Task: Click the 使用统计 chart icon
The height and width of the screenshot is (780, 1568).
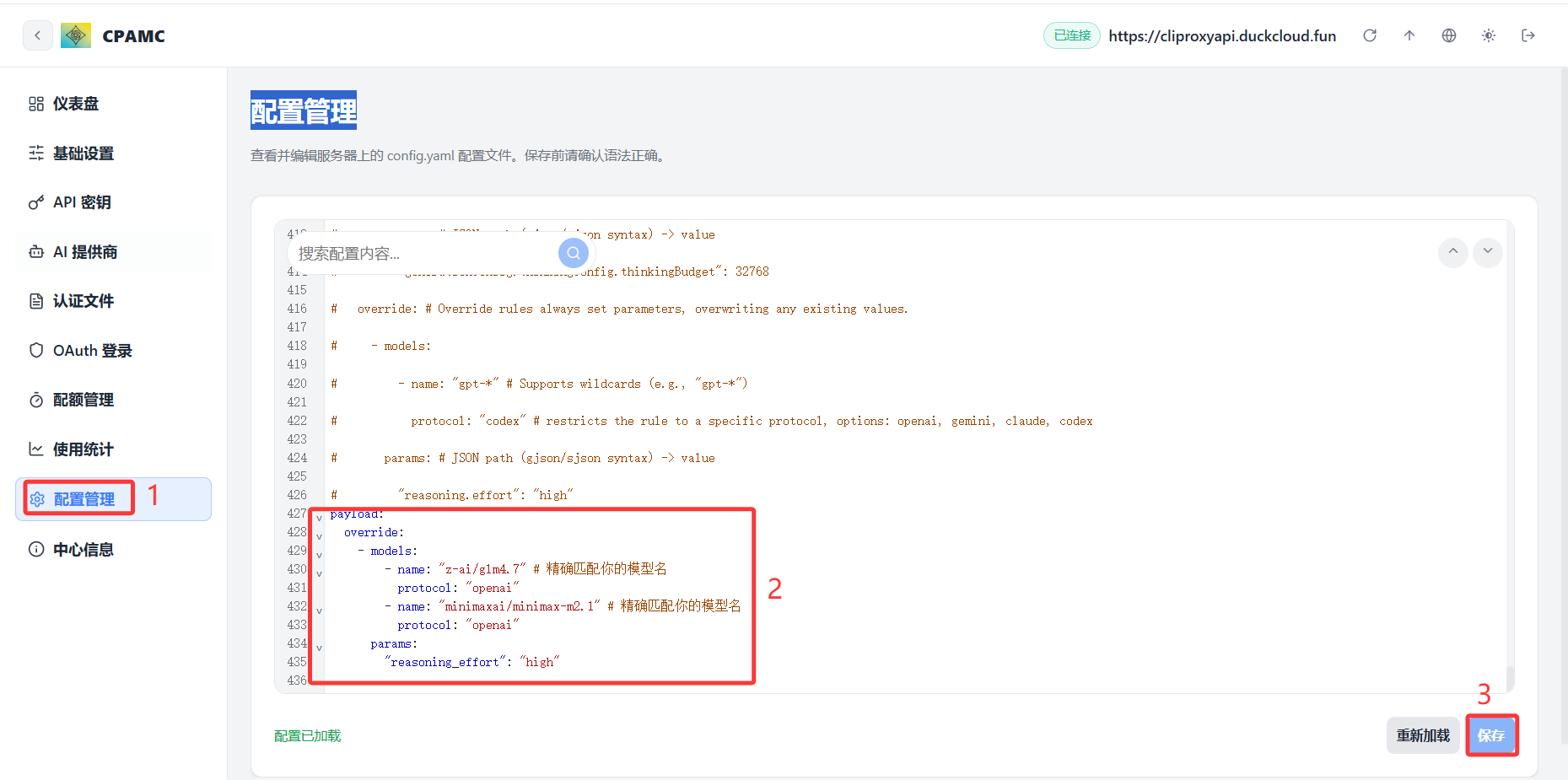Action: click(36, 449)
